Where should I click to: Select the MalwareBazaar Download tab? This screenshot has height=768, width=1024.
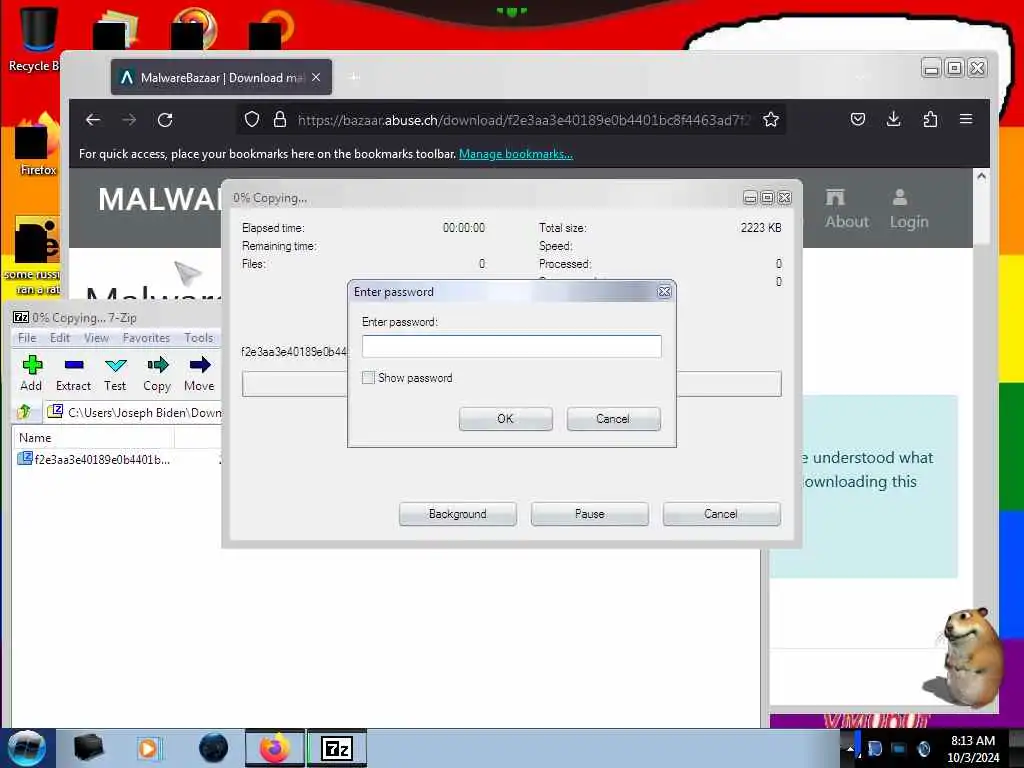(221, 77)
